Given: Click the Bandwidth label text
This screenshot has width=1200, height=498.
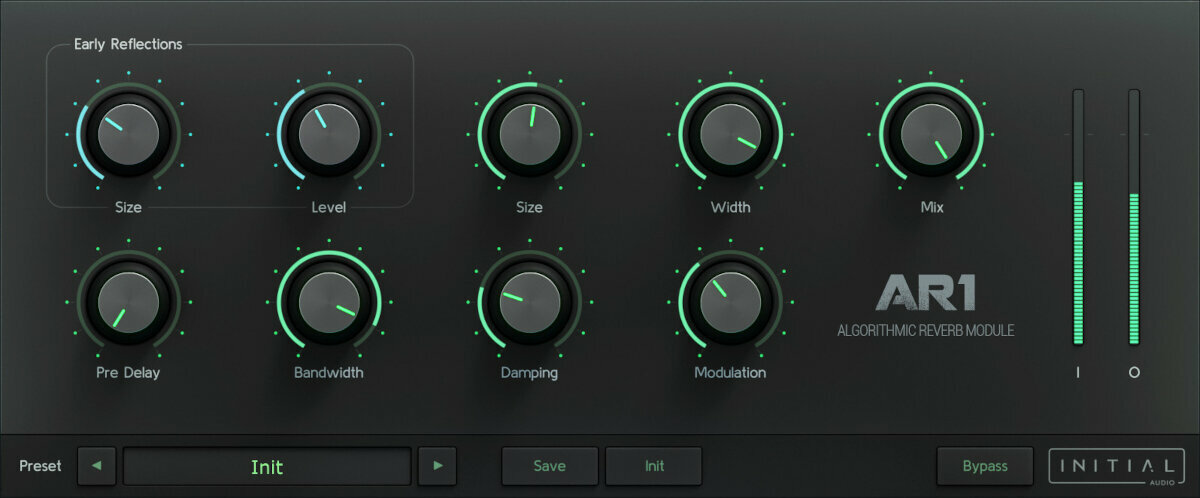Looking at the screenshot, I should coord(329,373).
